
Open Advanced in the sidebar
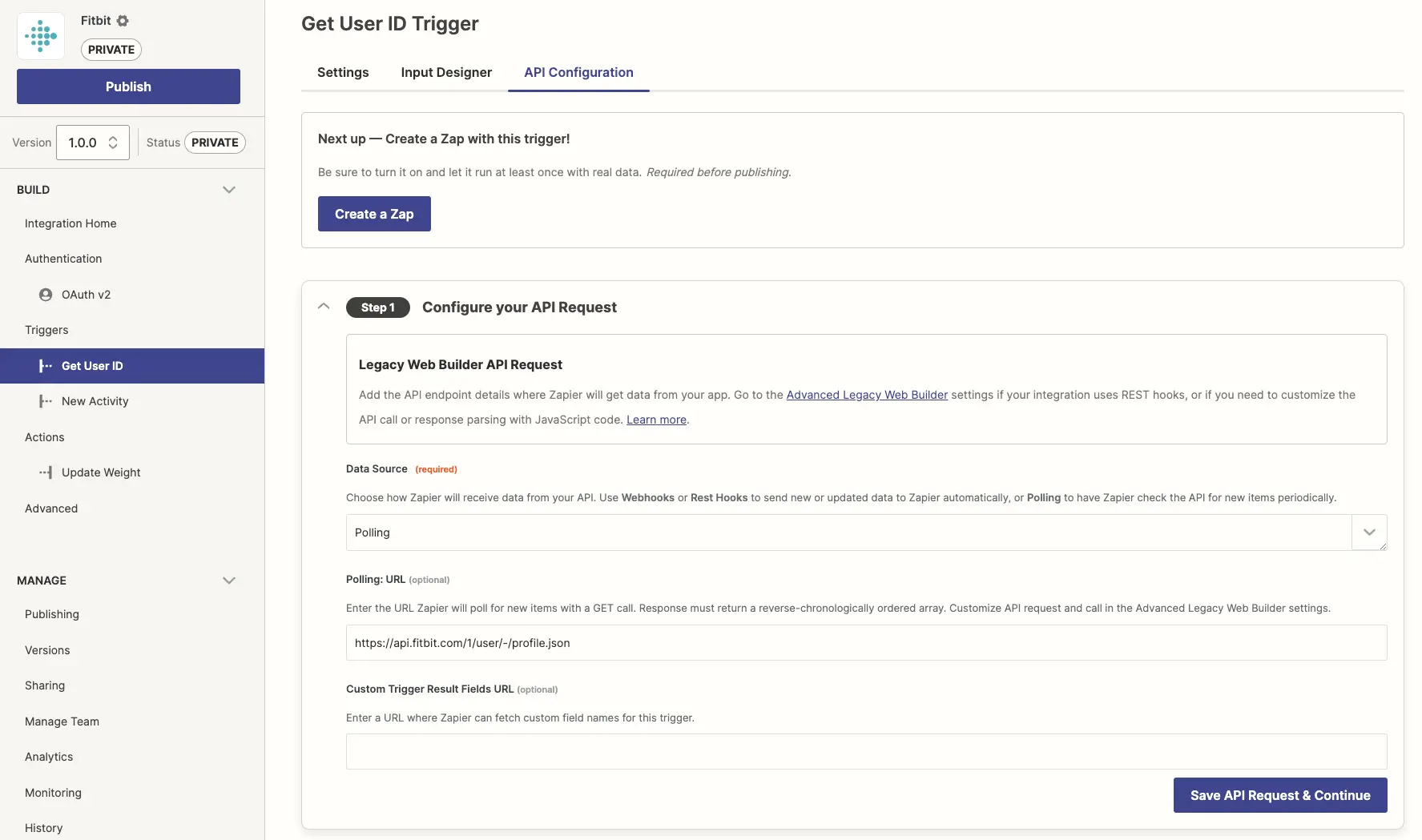click(x=51, y=508)
